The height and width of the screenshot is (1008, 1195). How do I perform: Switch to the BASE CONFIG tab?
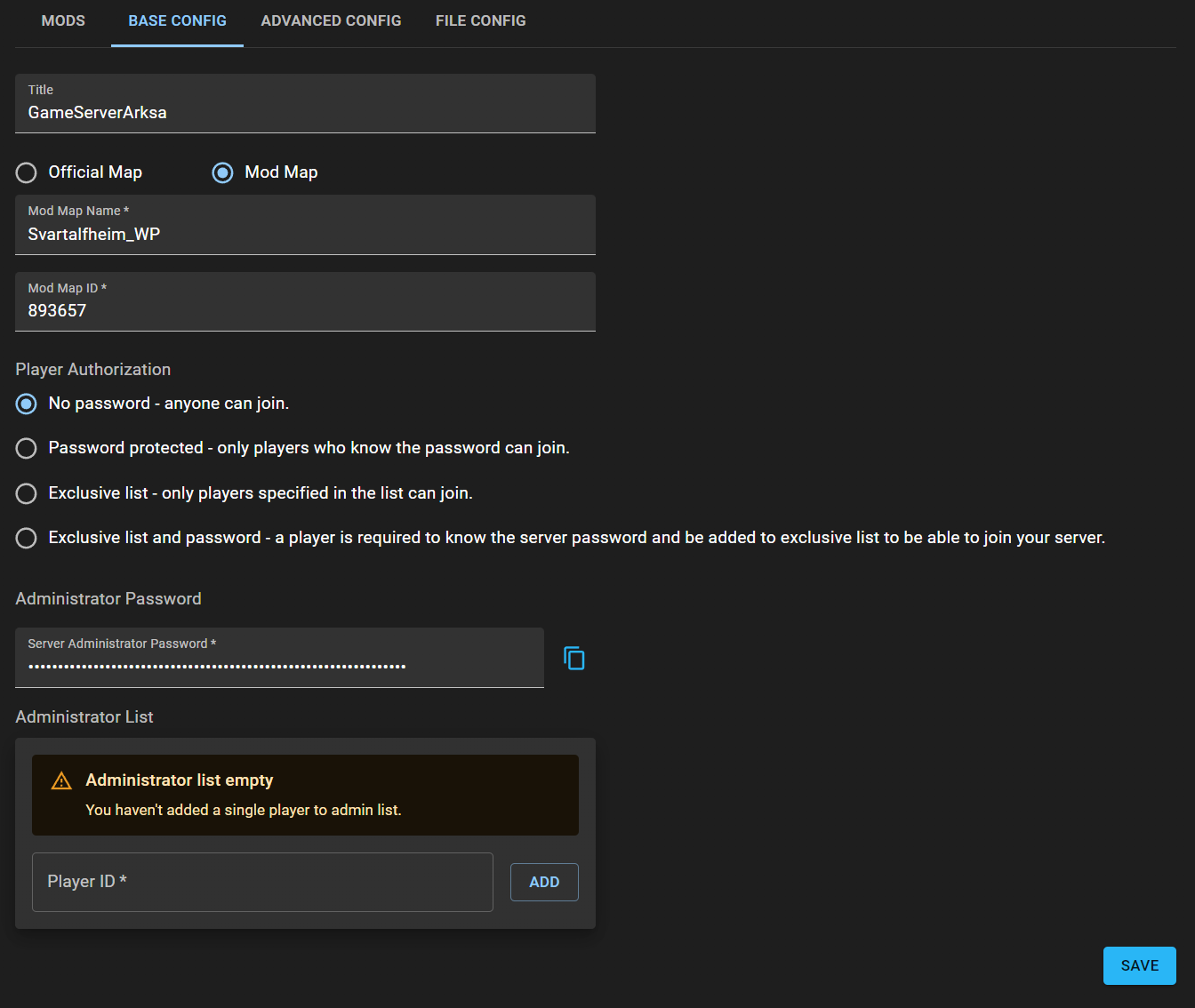pos(177,20)
